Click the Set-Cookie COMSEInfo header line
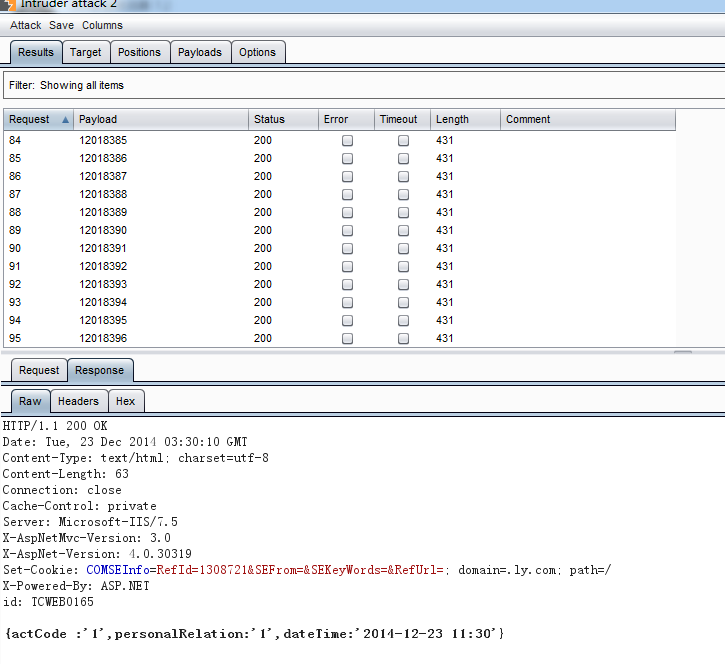This screenshot has height=664, width=725. [x=307, y=570]
